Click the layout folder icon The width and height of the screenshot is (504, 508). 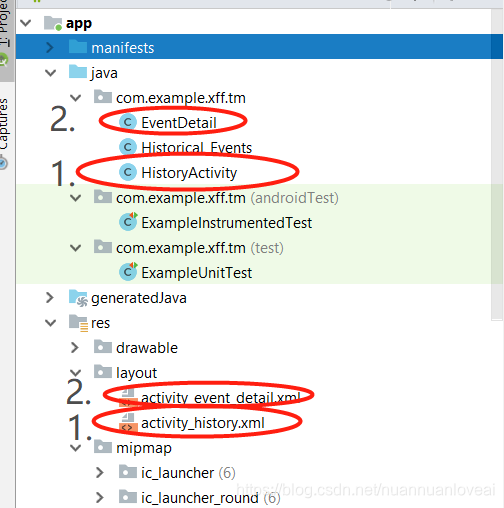coord(103,372)
